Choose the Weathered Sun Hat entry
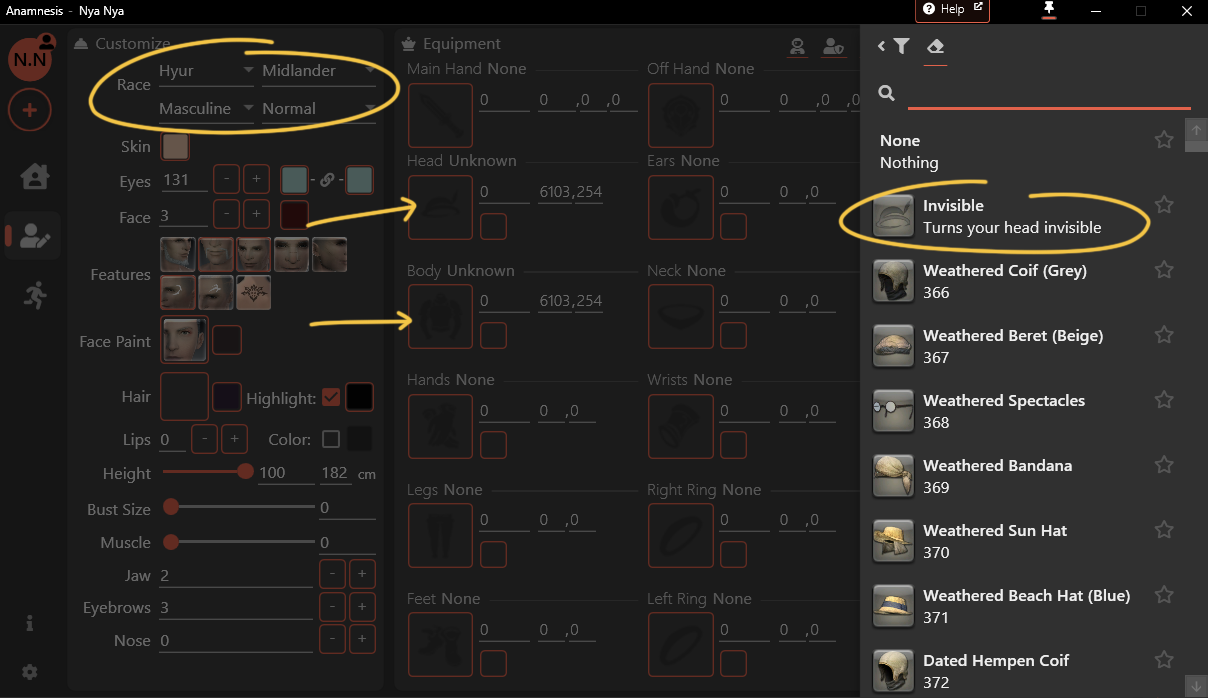Image resolution: width=1208 pixels, height=698 pixels. tap(995, 541)
